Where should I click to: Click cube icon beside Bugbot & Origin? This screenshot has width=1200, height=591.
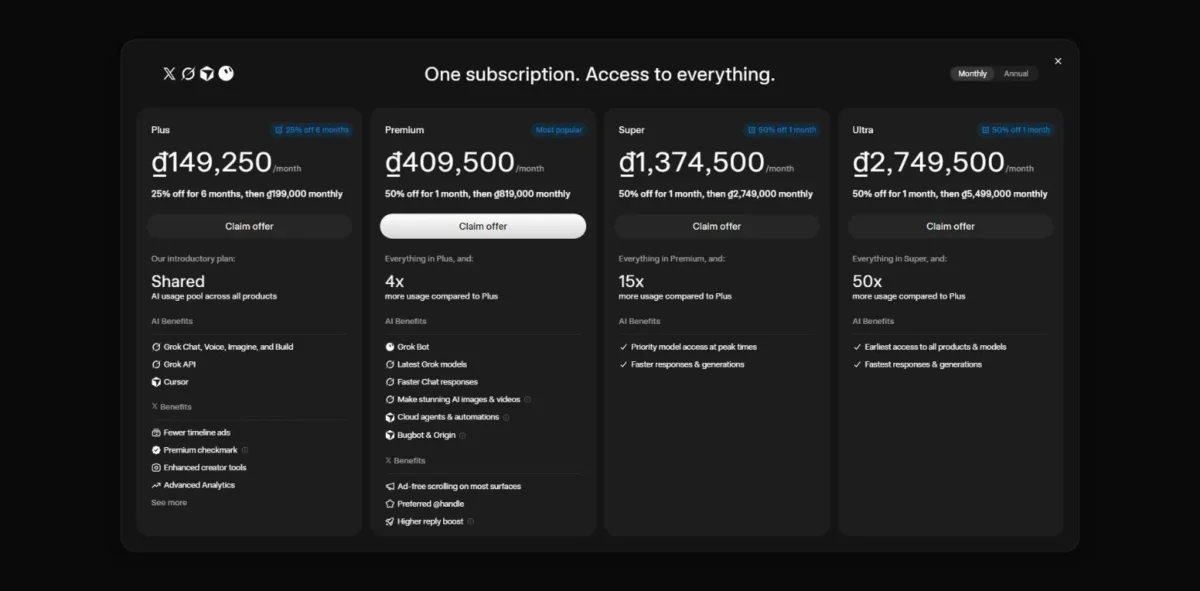tap(390, 435)
